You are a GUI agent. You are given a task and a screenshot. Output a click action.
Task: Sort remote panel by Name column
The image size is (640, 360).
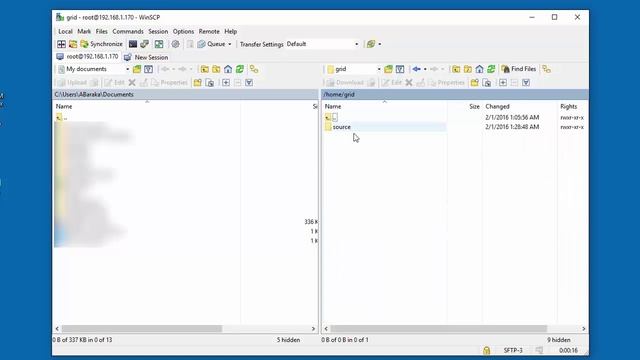pos(385,107)
